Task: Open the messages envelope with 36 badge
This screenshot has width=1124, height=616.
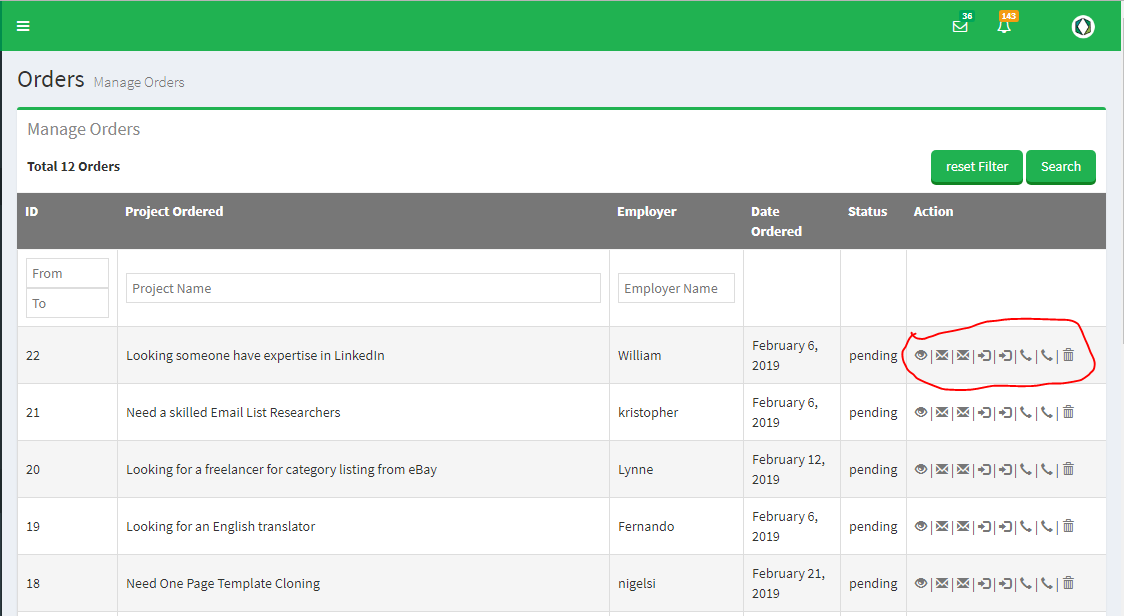Action: [x=960, y=26]
